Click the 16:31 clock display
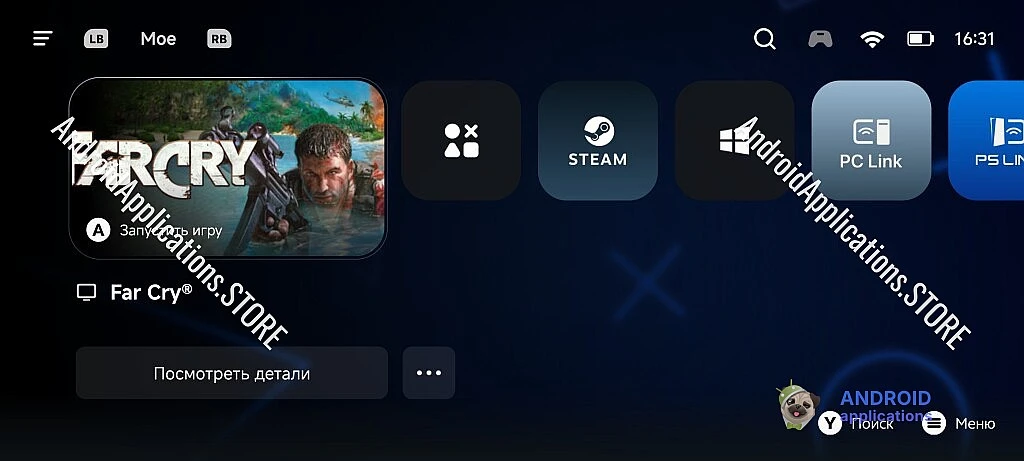 coord(974,39)
